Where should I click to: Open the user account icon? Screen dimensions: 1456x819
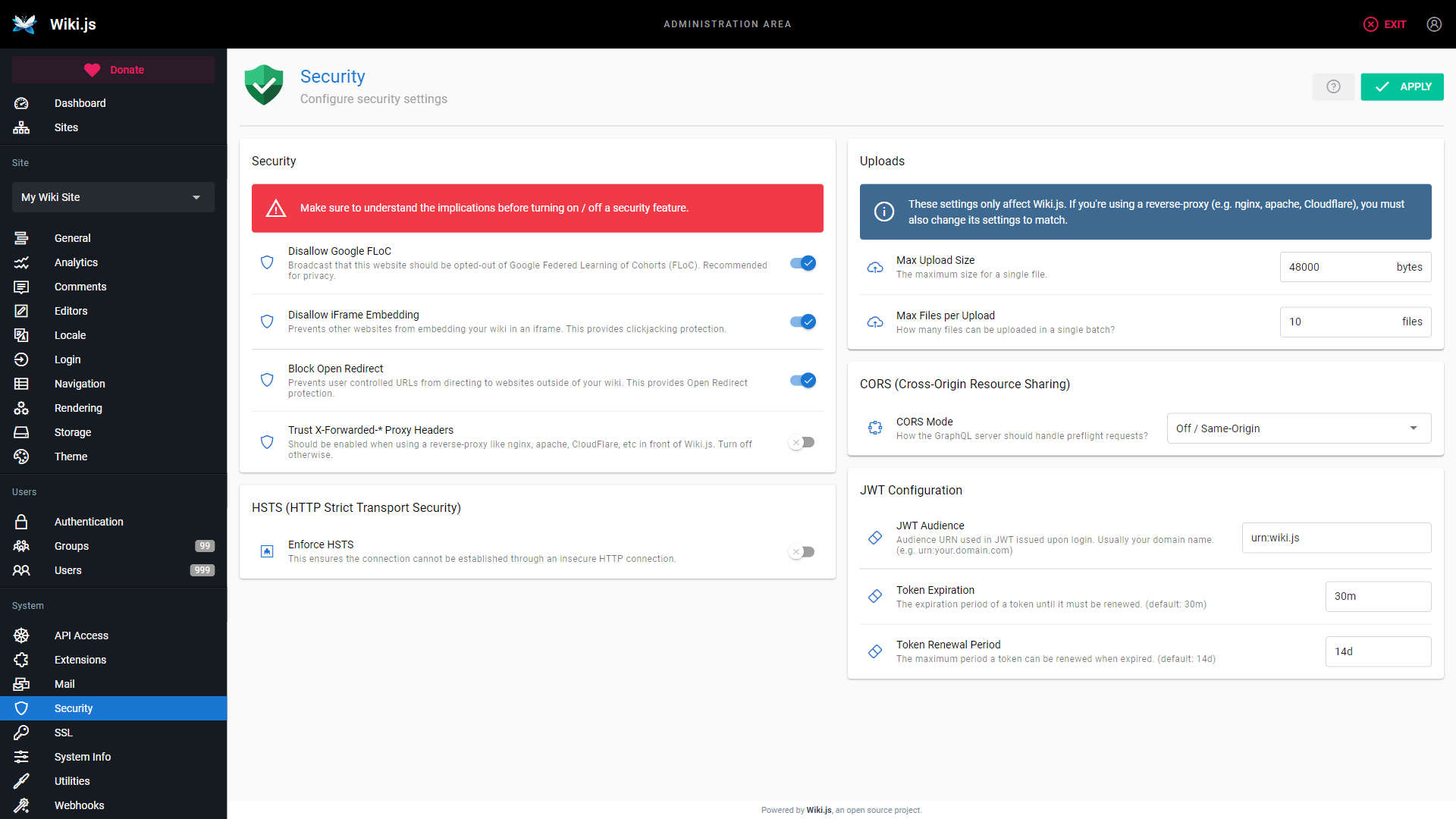pyautogui.click(x=1433, y=24)
